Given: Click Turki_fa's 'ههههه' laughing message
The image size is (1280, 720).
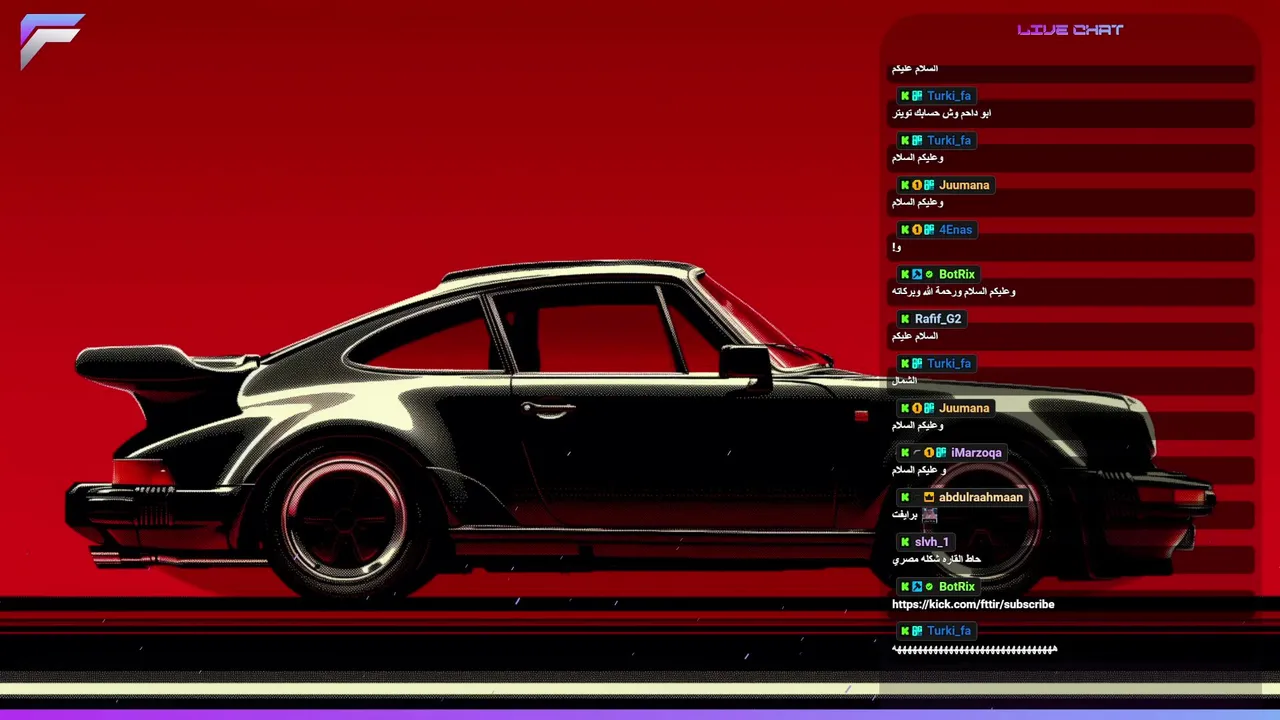Looking at the screenshot, I should pyautogui.click(x=974, y=649).
